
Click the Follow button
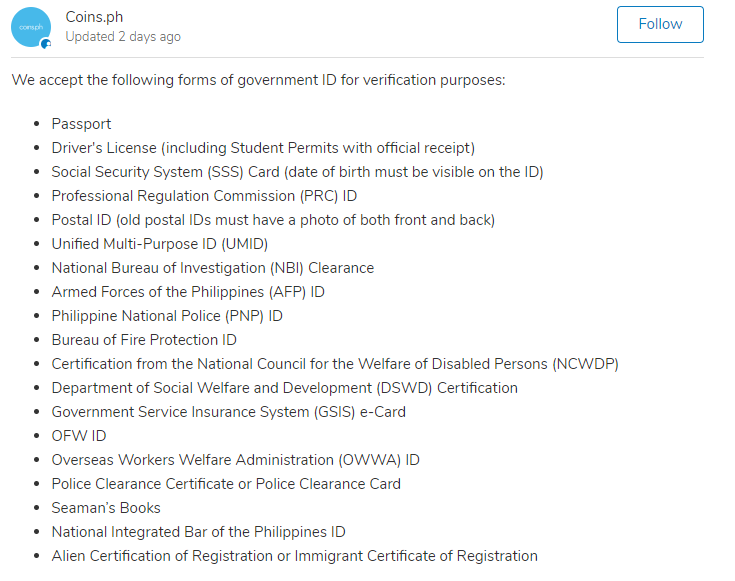tap(660, 24)
